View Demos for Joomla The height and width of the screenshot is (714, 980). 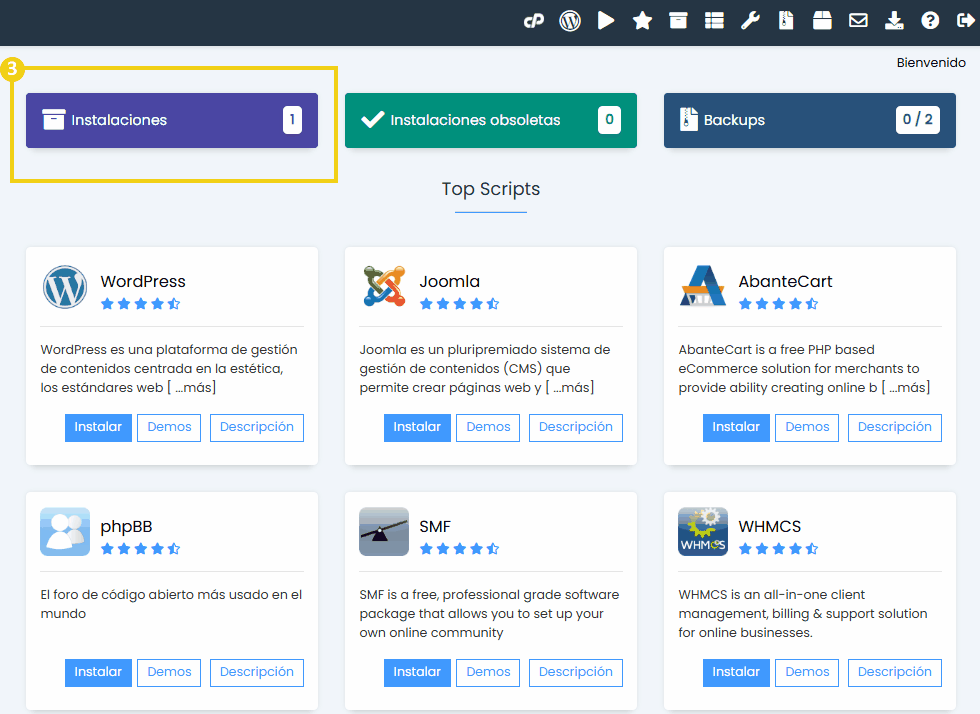coord(488,428)
